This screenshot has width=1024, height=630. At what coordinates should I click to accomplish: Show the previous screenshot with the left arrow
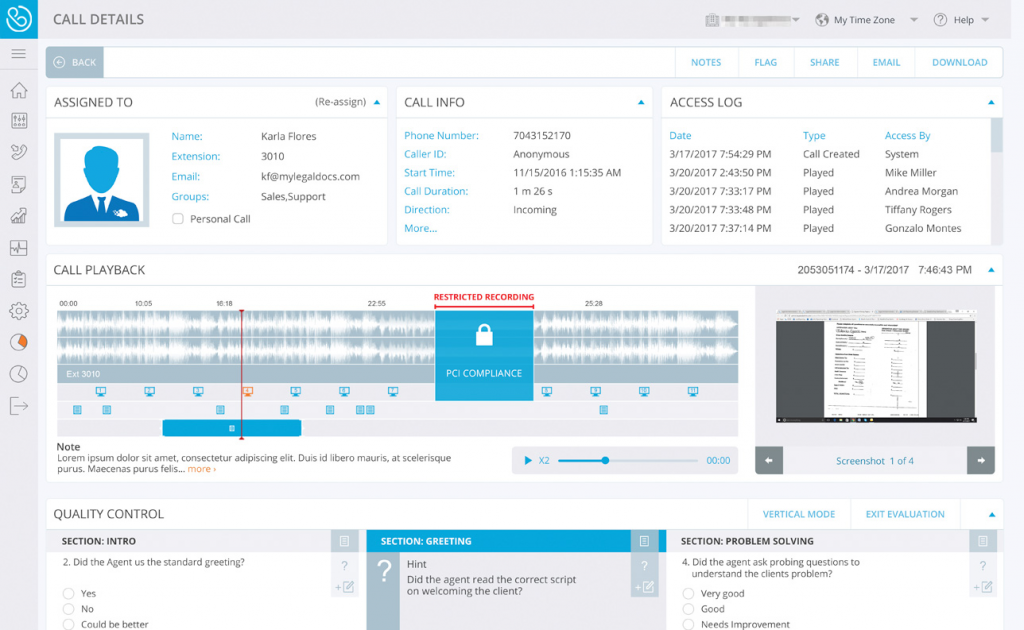769,460
